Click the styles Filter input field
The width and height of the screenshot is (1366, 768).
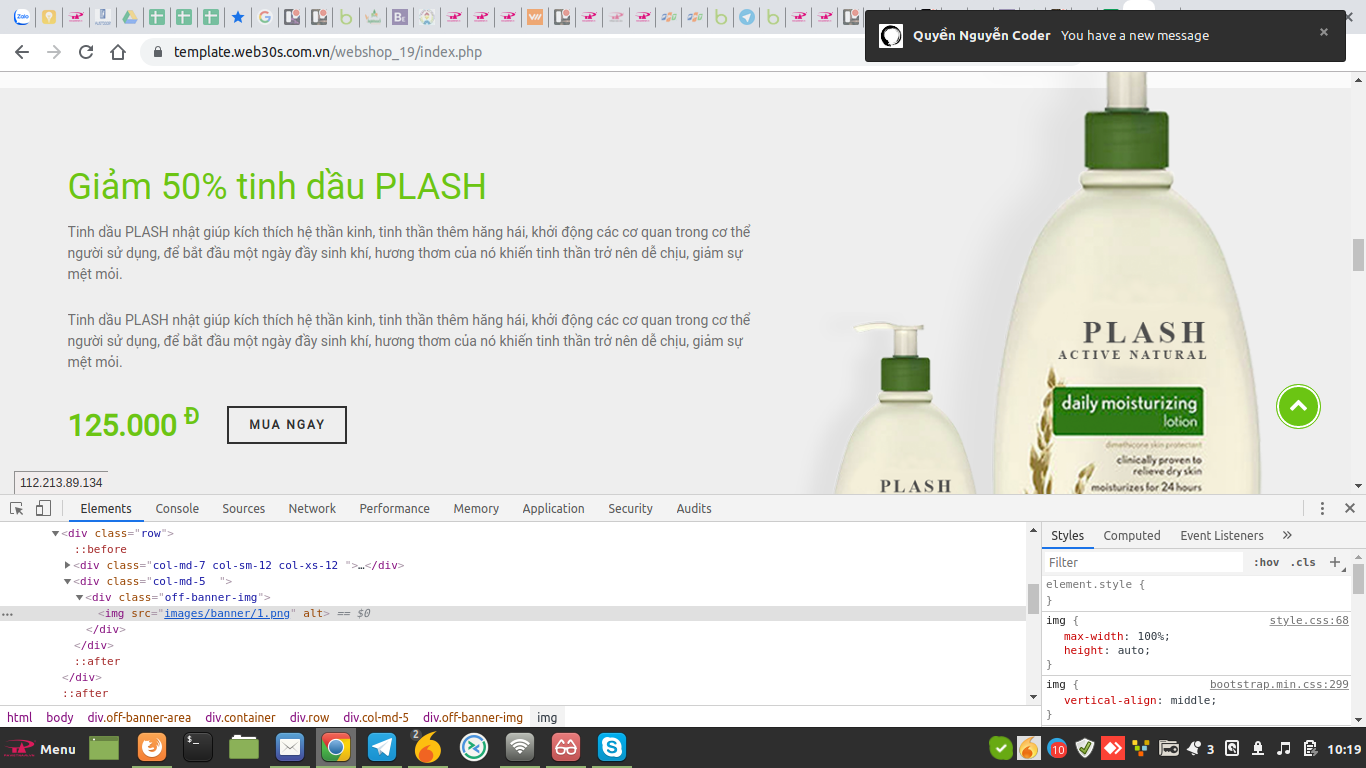[x=1143, y=562]
